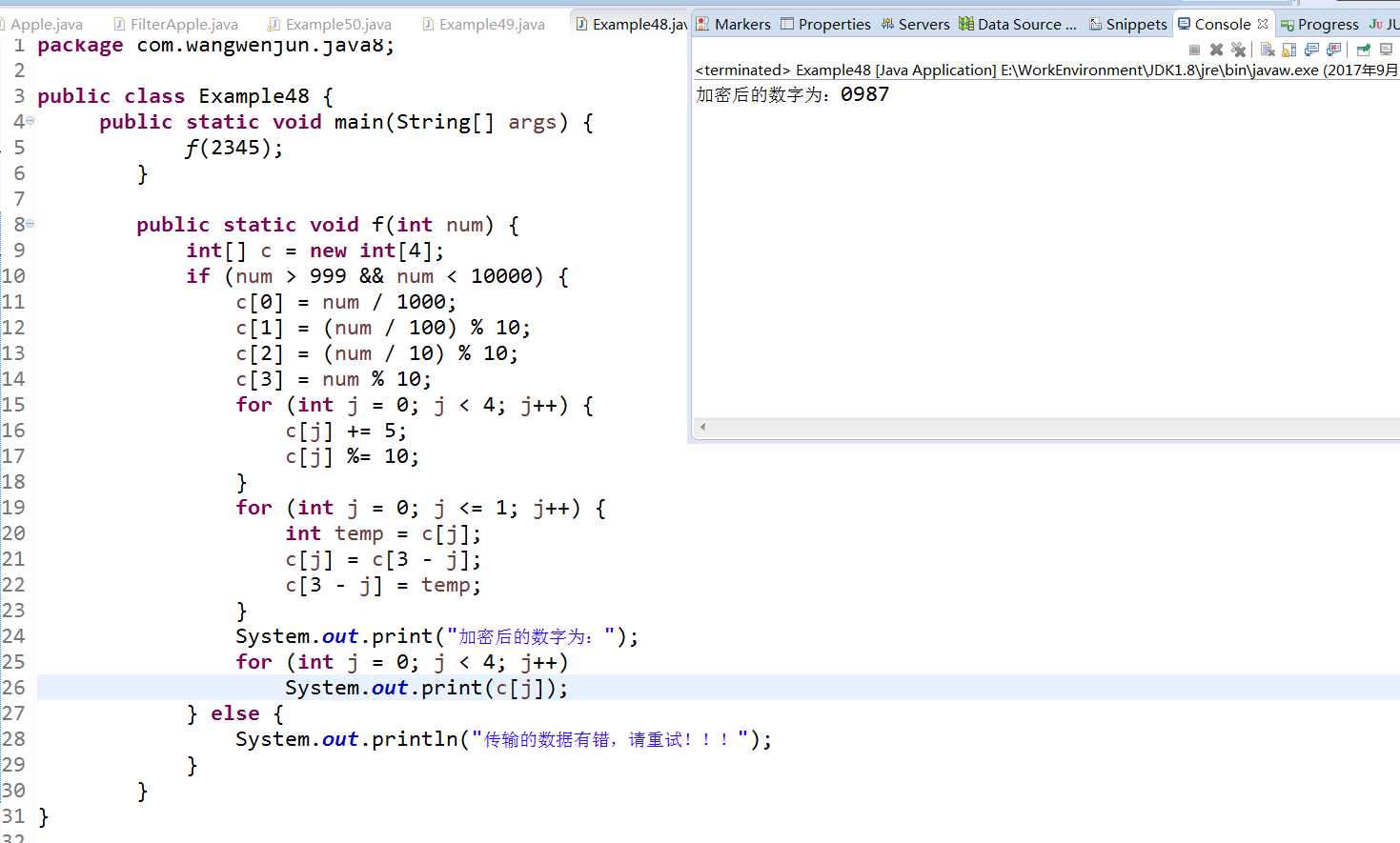Click 'c[j] = c[3 - j];' line
1400x843 pixels.
383,559
